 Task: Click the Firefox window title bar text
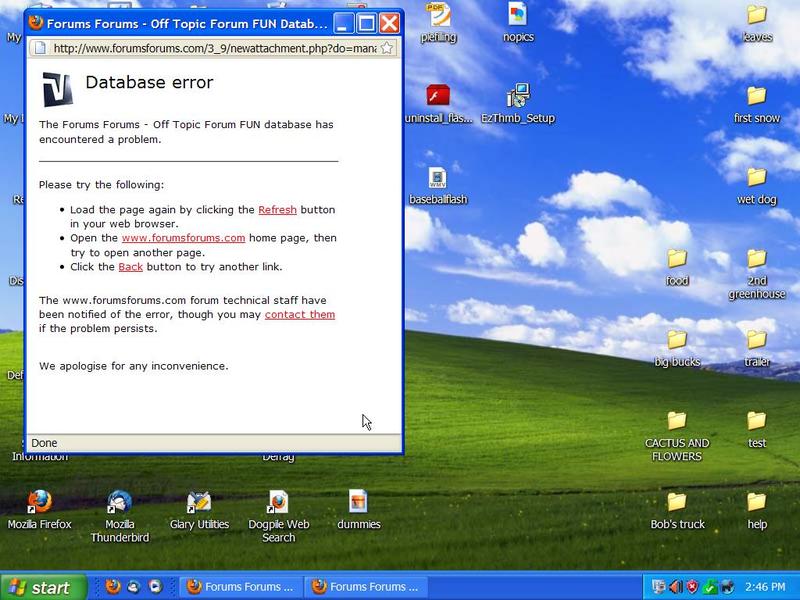tap(187, 23)
